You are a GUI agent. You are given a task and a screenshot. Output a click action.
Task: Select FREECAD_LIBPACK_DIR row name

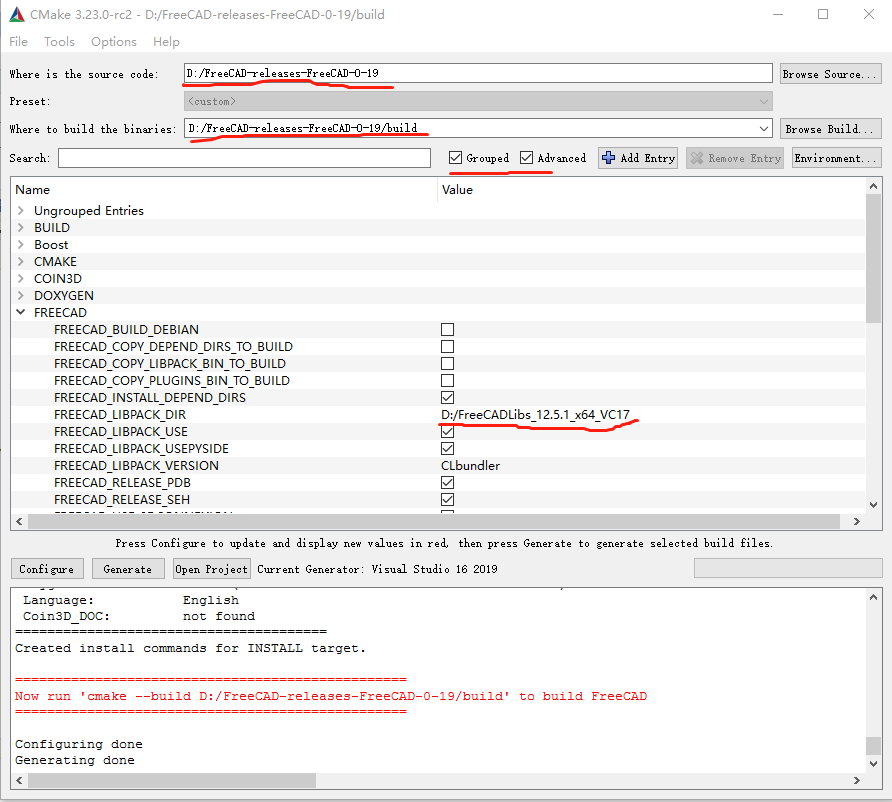point(120,415)
